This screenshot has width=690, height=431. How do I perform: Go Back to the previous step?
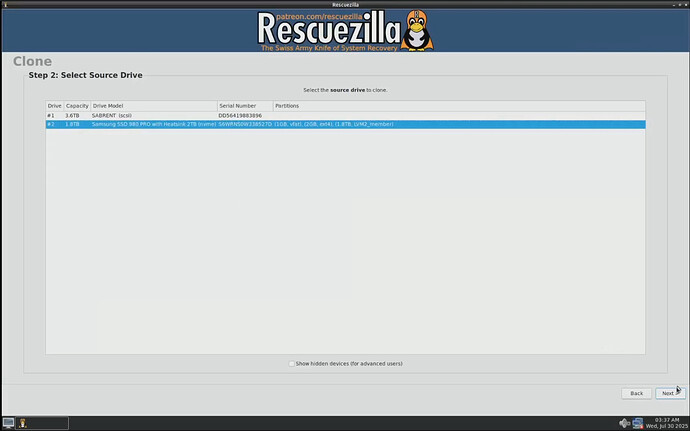point(636,393)
